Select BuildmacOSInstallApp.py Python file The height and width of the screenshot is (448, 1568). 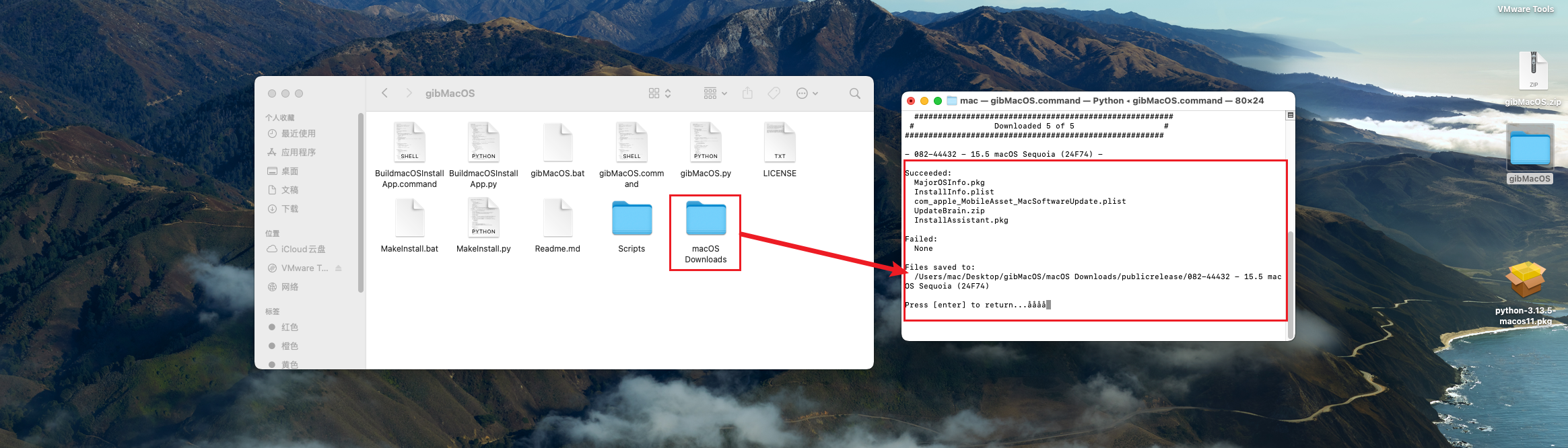tap(483, 143)
